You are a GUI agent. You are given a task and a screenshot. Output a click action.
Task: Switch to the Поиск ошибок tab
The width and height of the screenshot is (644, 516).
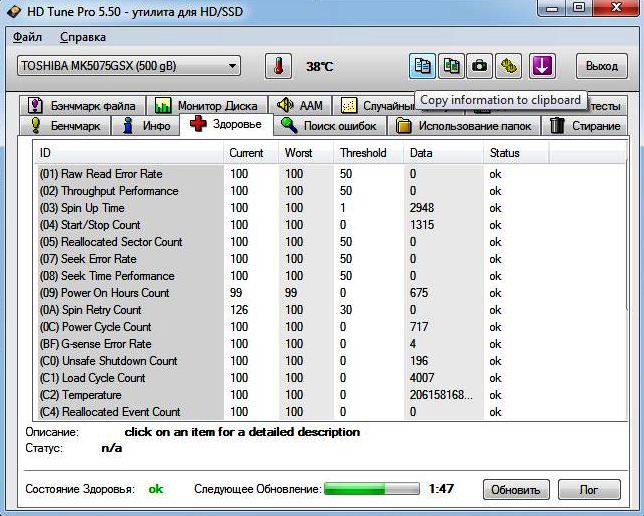pyautogui.click(x=330, y=125)
